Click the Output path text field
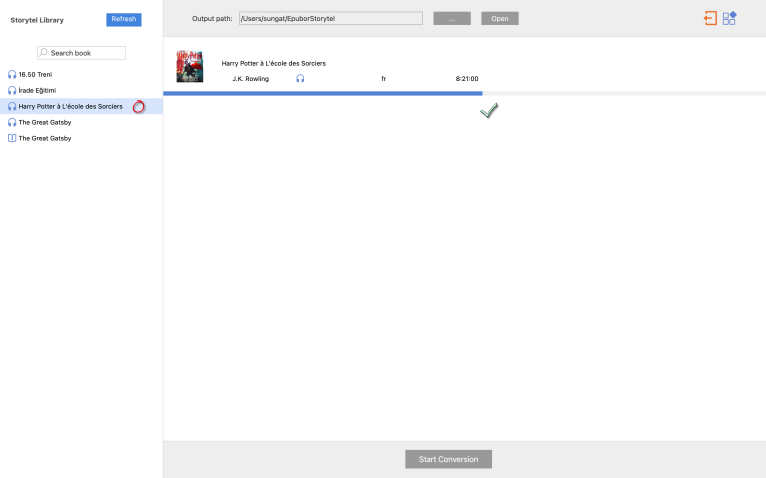The height and width of the screenshot is (478, 766). (331, 19)
